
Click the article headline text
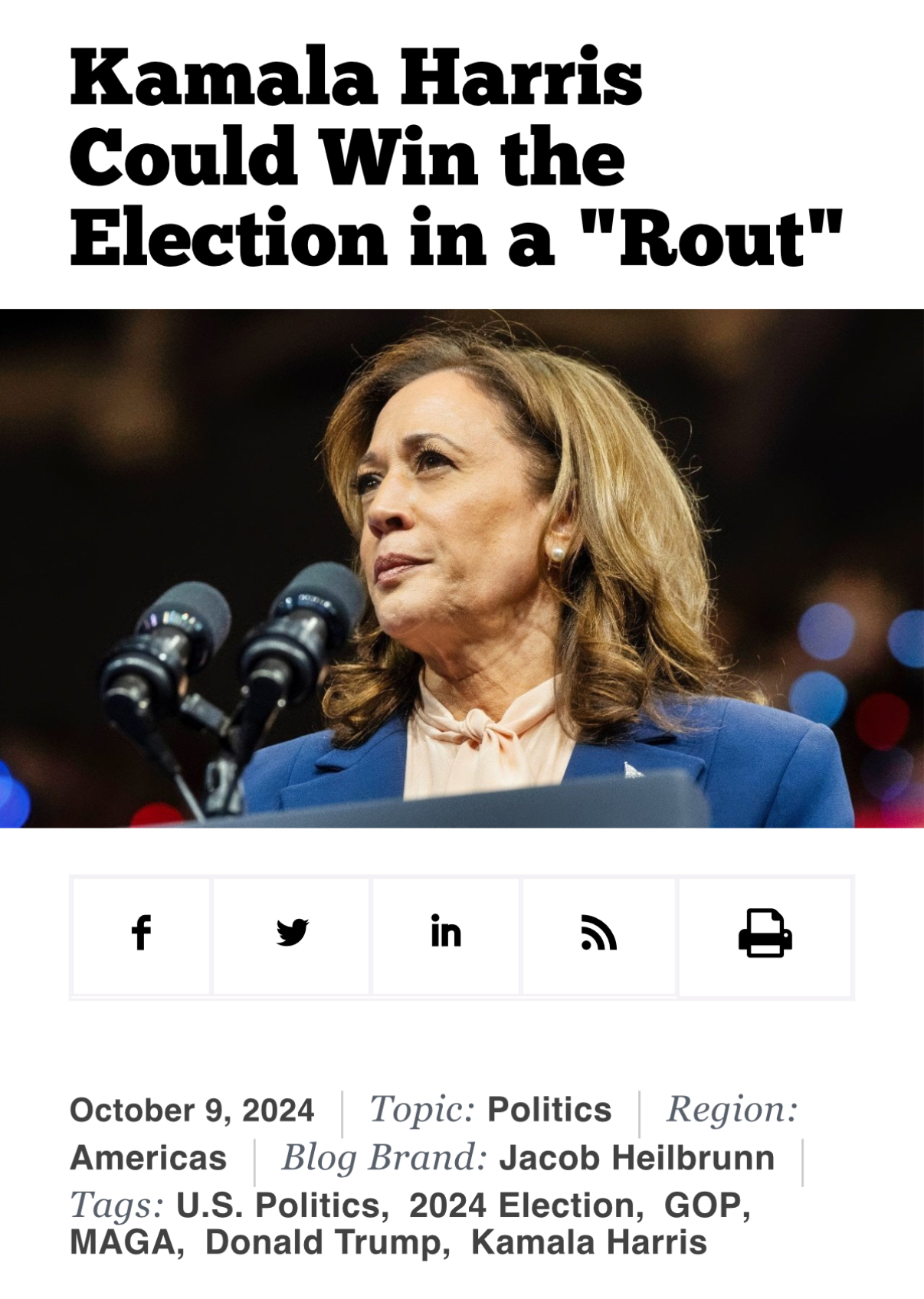[x=456, y=158]
